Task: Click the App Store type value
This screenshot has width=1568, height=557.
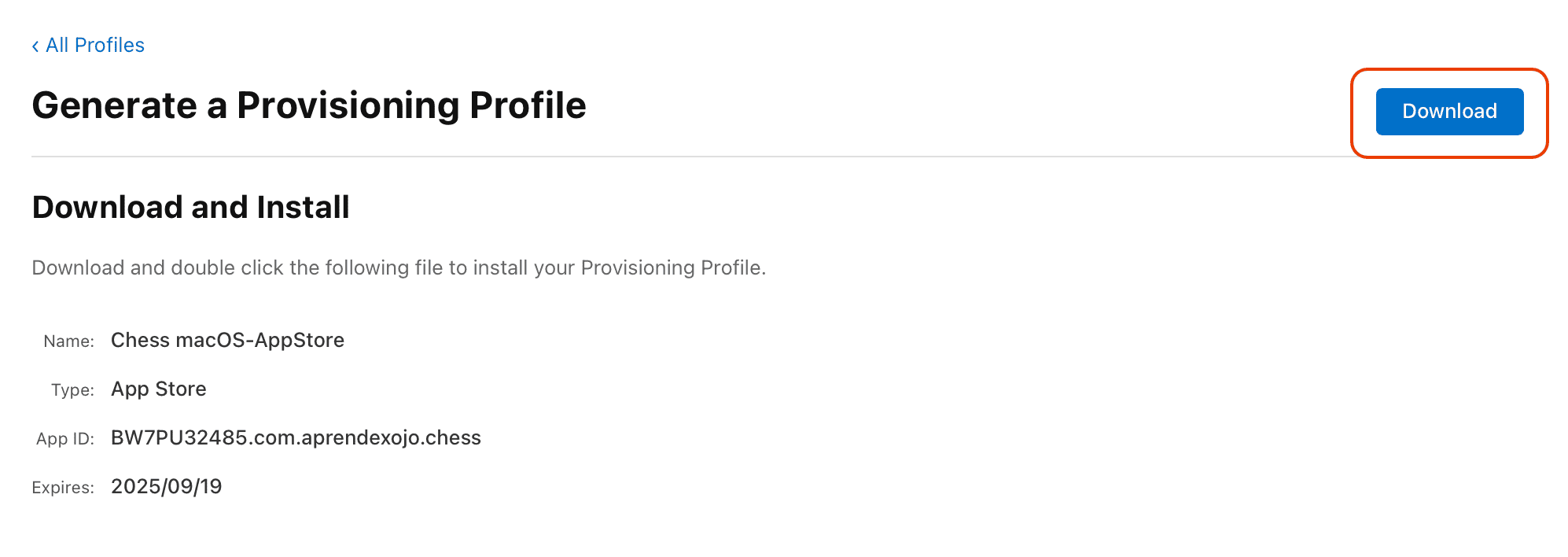Action: [x=158, y=389]
